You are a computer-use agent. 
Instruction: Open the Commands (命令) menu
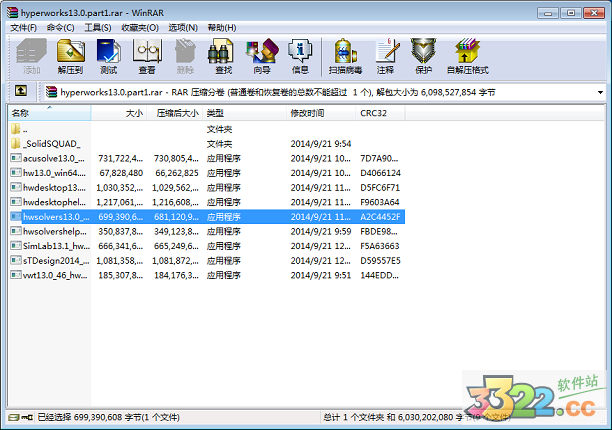coord(60,28)
